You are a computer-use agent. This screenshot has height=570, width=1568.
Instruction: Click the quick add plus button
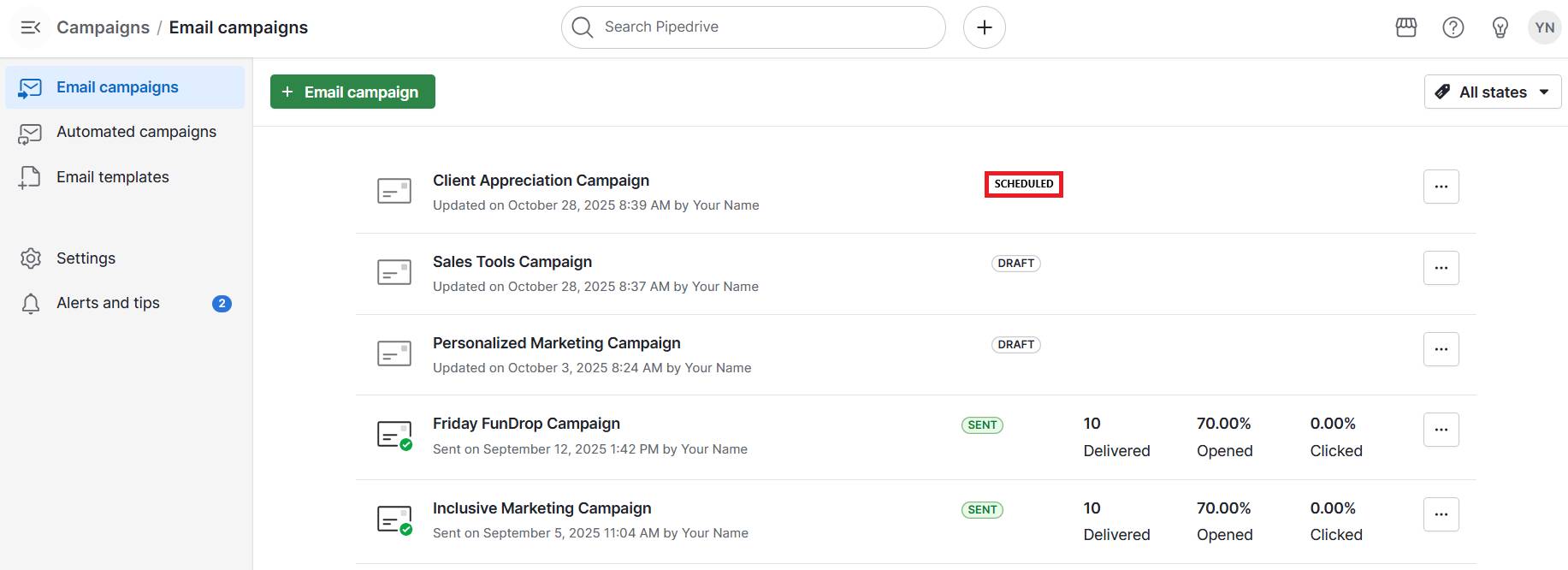tap(984, 27)
